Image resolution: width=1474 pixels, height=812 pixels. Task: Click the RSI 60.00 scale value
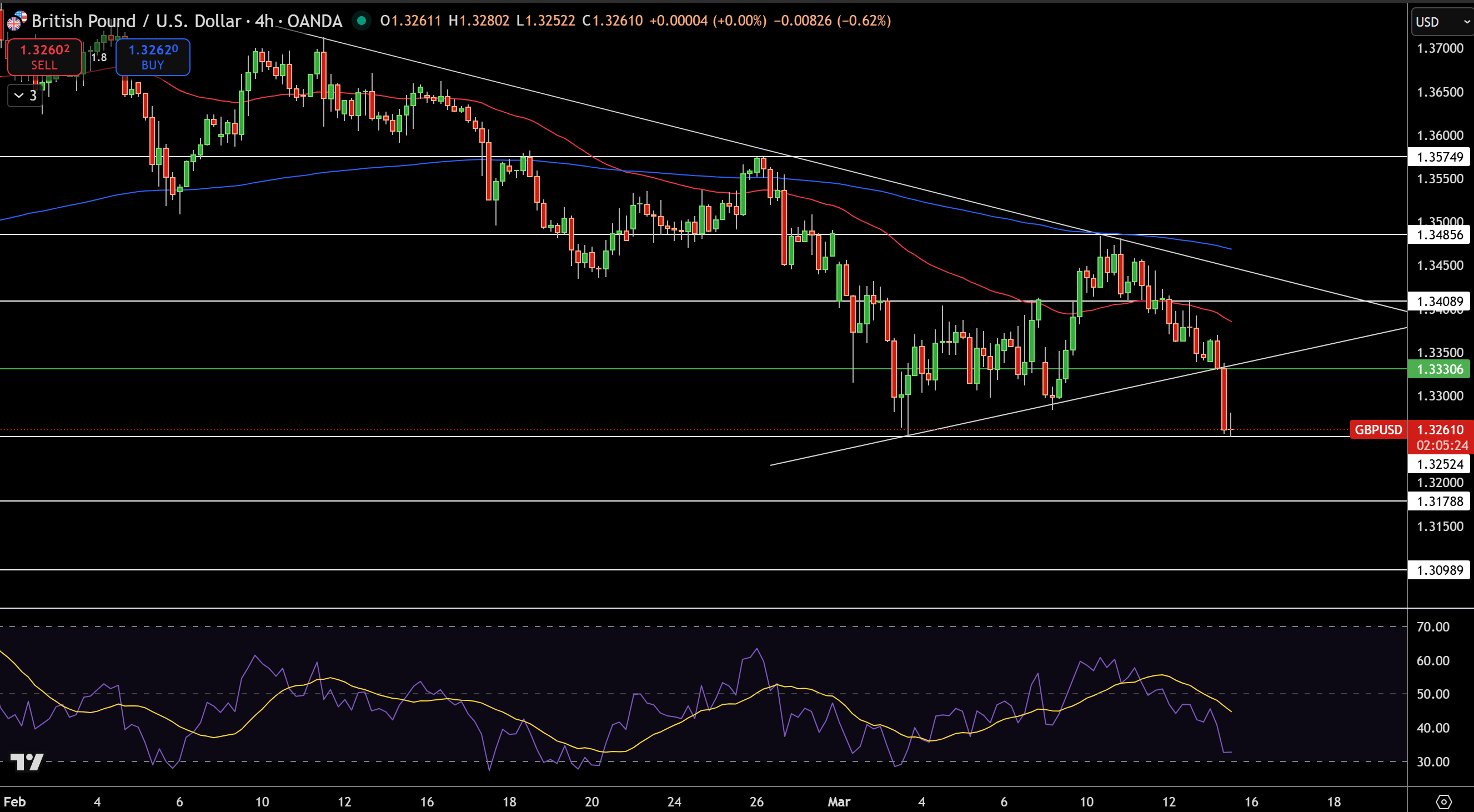click(x=1433, y=661)
